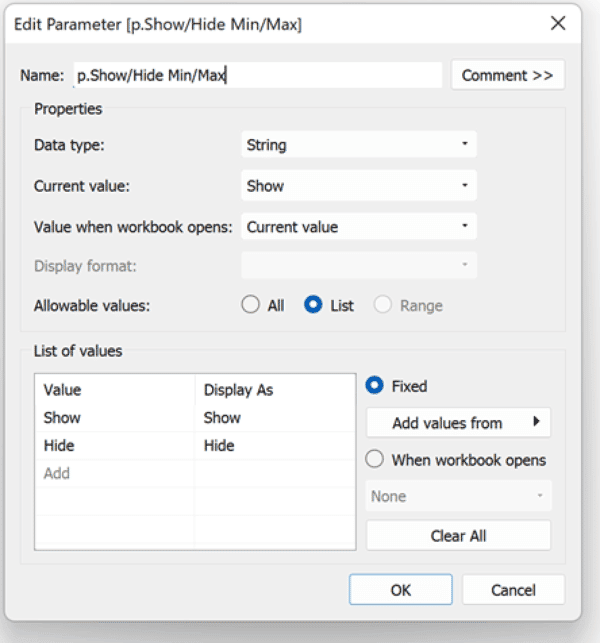Cancel the parameter edit

pyautogui.click(x=513, y=590)
